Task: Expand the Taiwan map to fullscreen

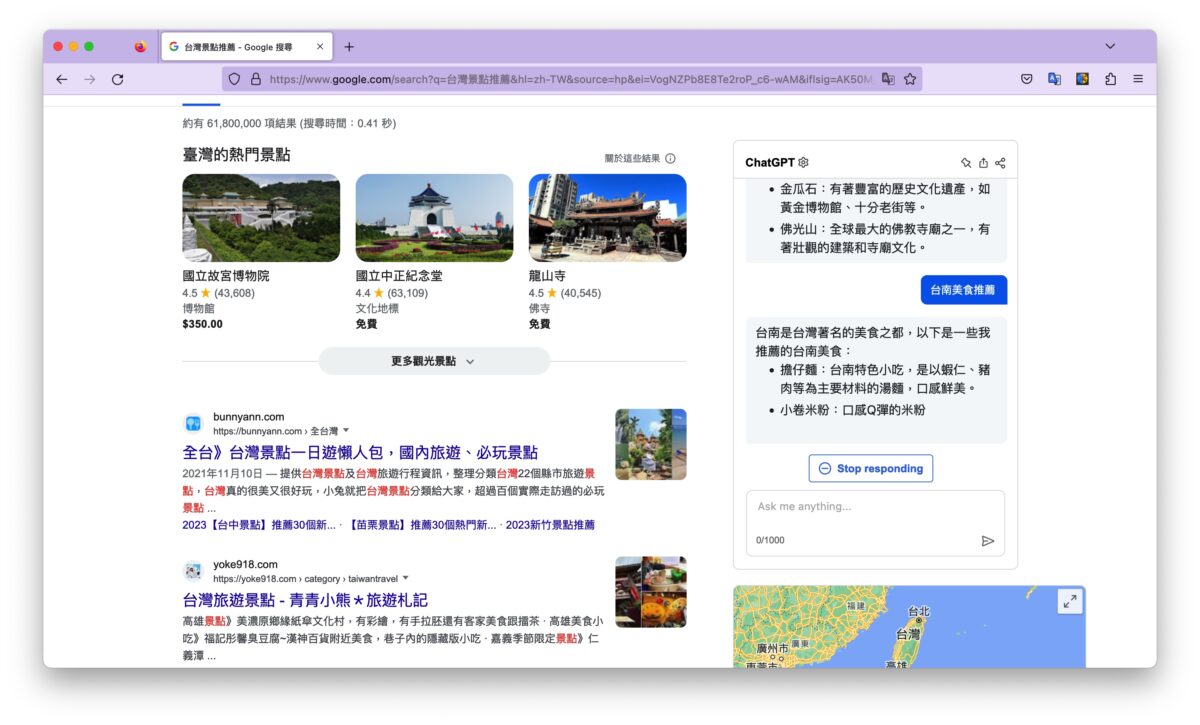Action: coord(1070,601)
